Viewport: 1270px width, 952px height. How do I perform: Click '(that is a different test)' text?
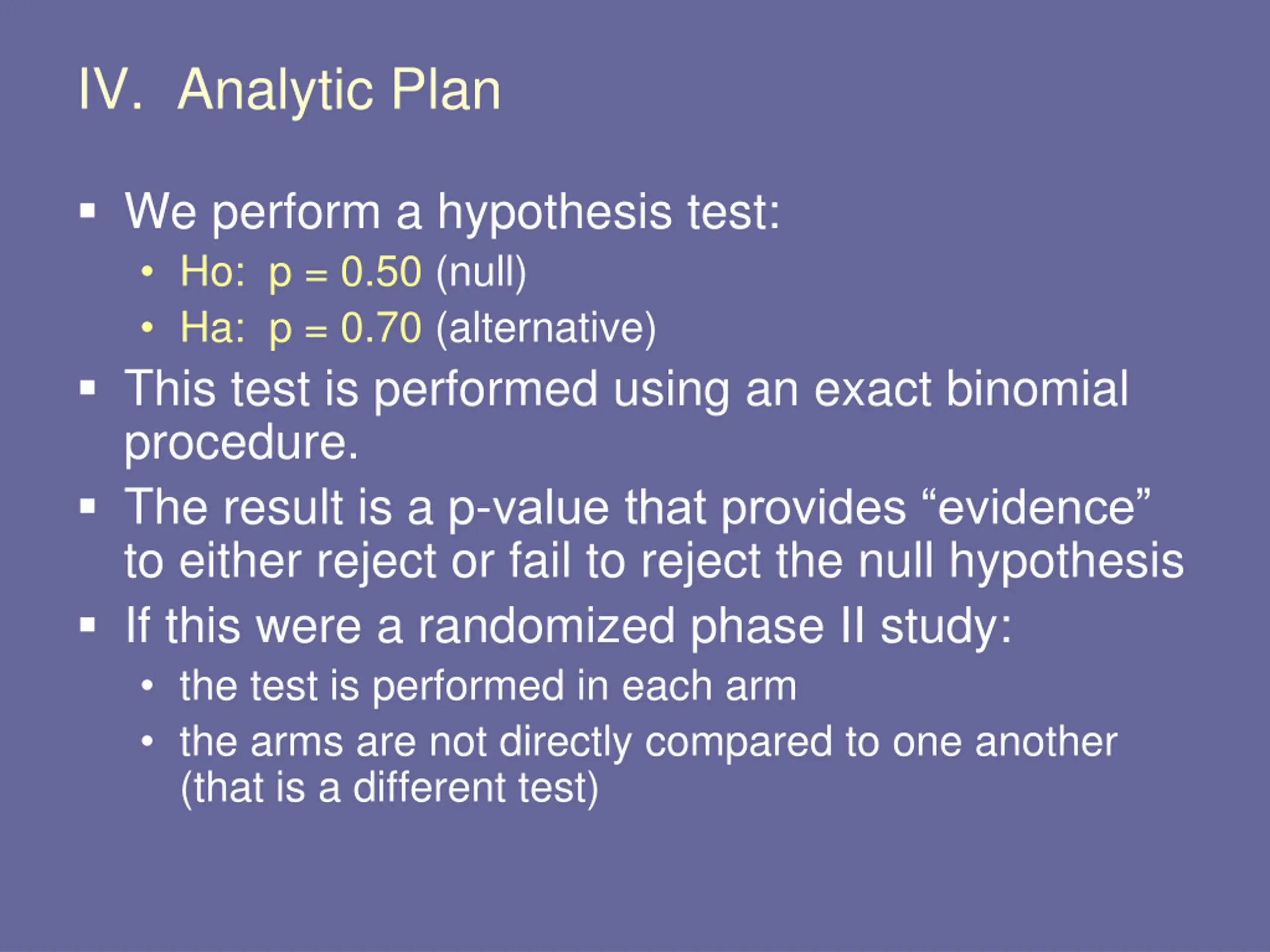(390, 788)
